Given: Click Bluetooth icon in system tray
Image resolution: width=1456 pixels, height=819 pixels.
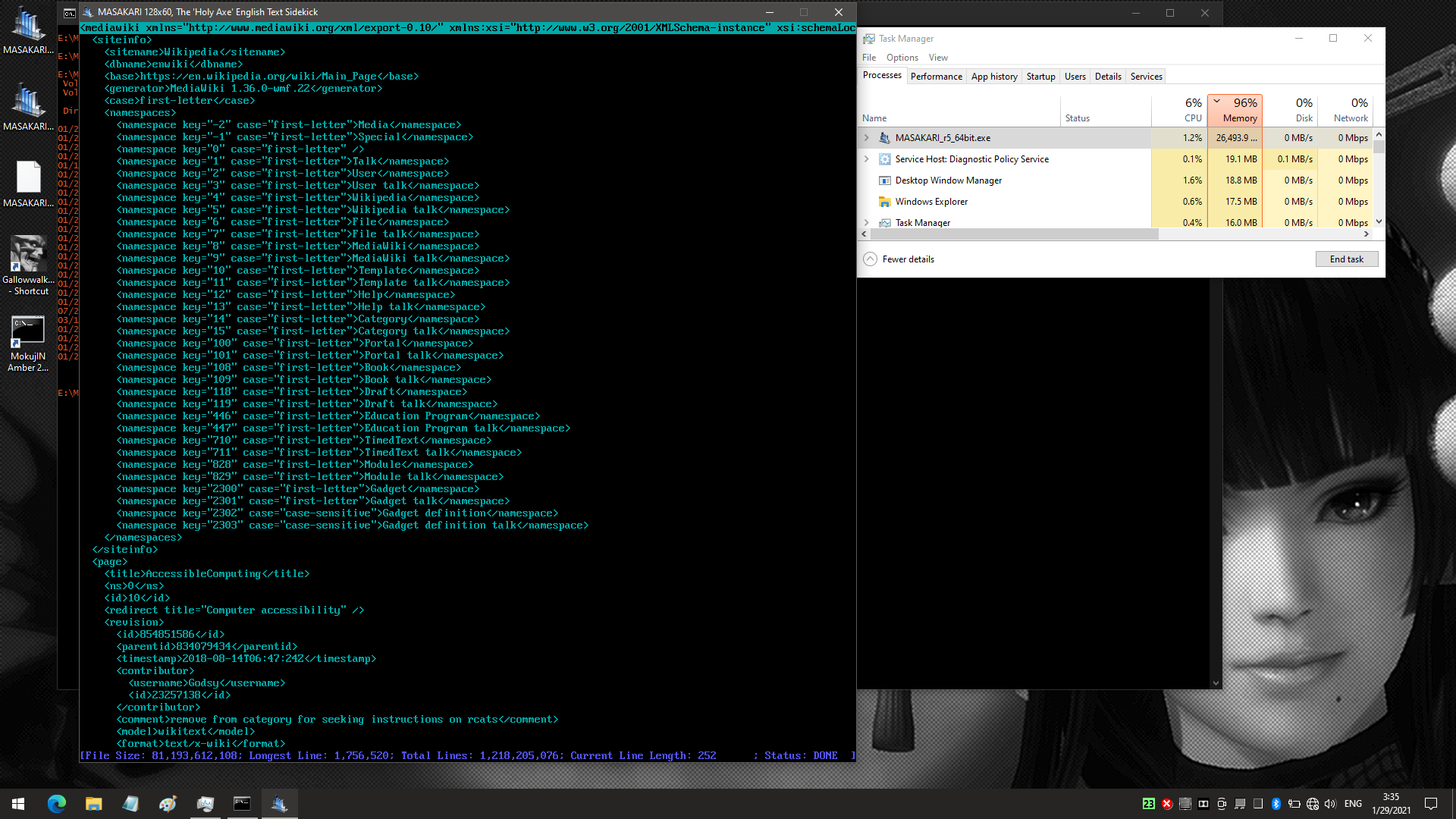Looking at the screenshot, I should click(x=1276, y=804).
